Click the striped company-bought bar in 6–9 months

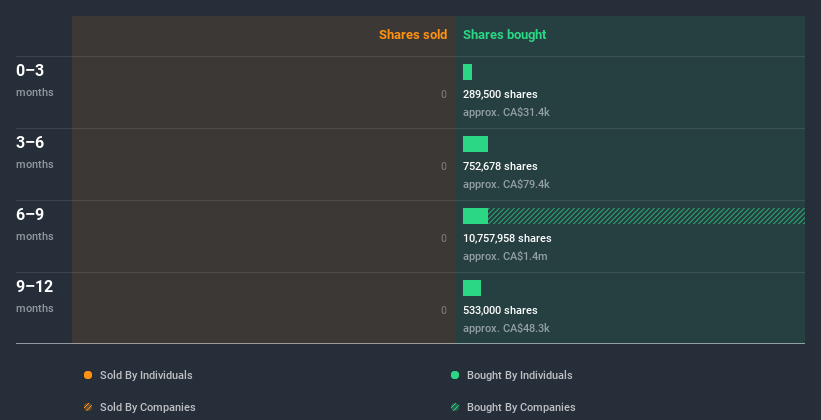[x=646, y=216]
